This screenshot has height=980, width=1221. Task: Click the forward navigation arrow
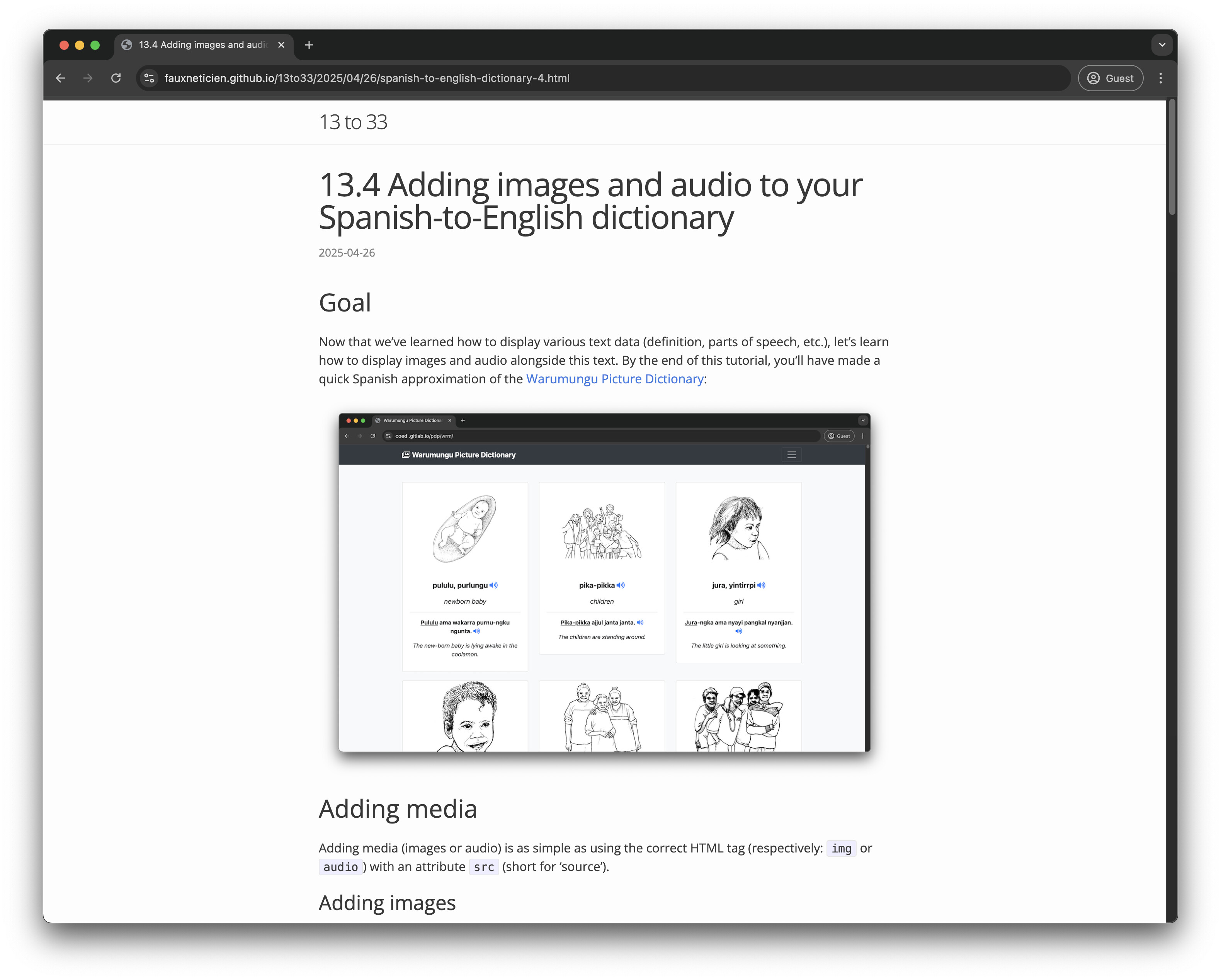click(x=88, y=78)
